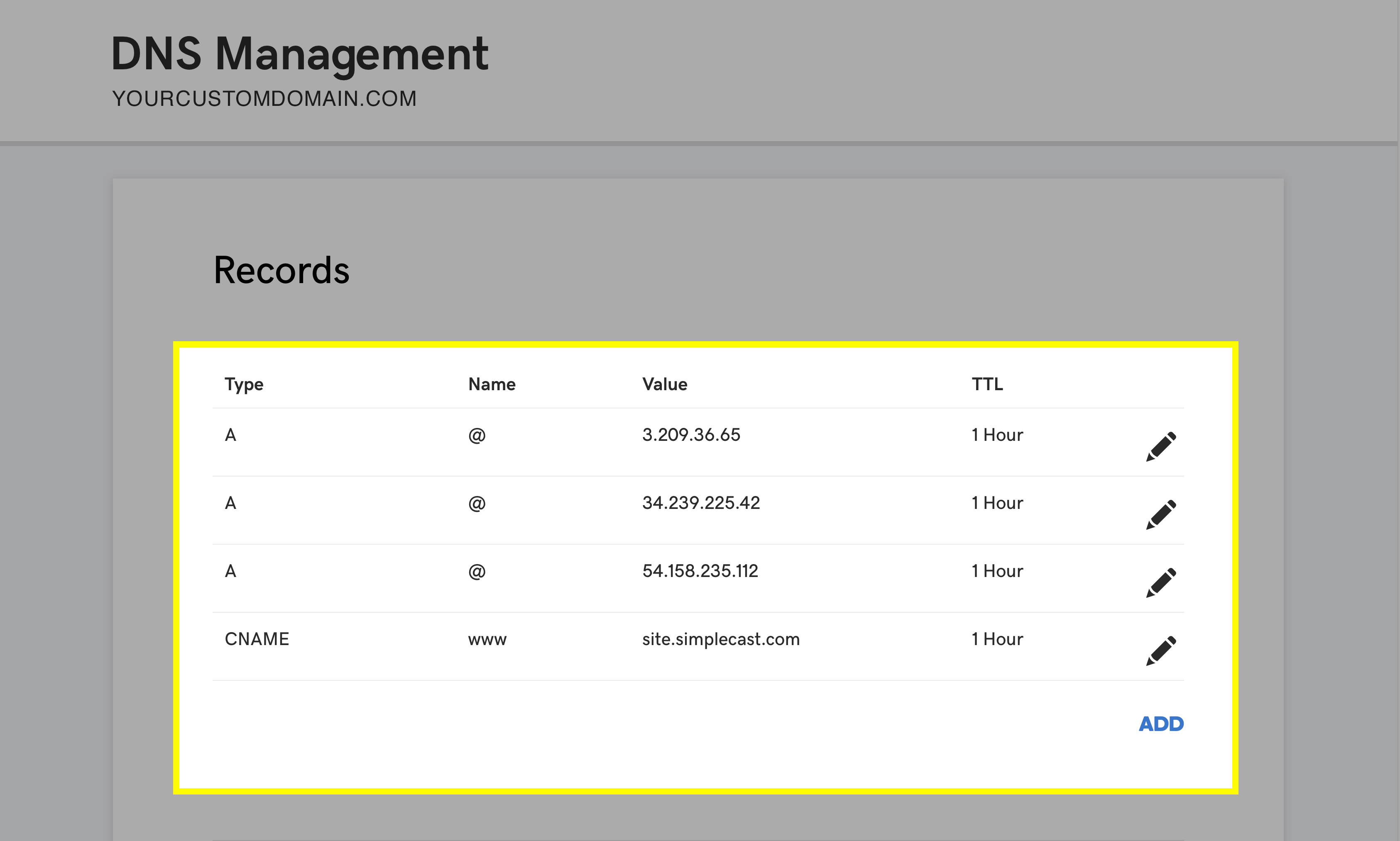Screen dimensions: 1400x841
Task: Select the value 3.209.36.65
Action: point(691,435)
